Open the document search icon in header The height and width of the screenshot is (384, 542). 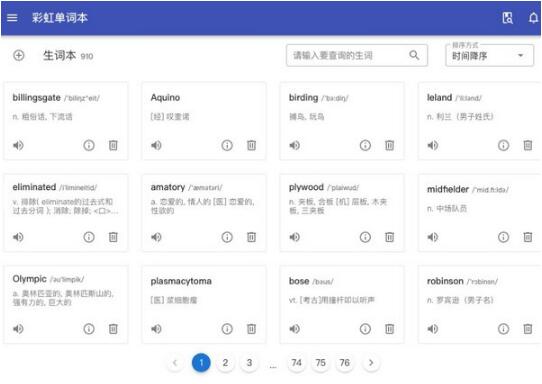click(507, 18)
